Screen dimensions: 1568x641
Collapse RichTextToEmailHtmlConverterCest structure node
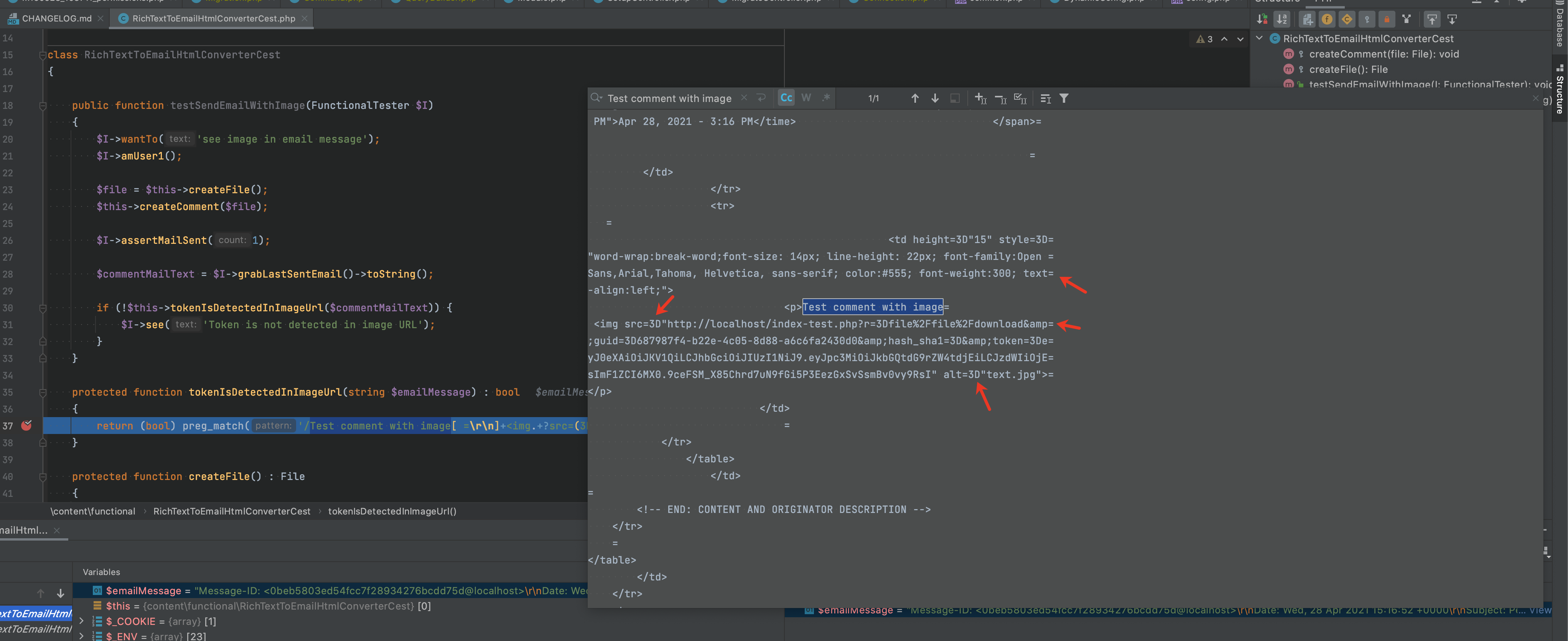click(x=1259, y=38)
